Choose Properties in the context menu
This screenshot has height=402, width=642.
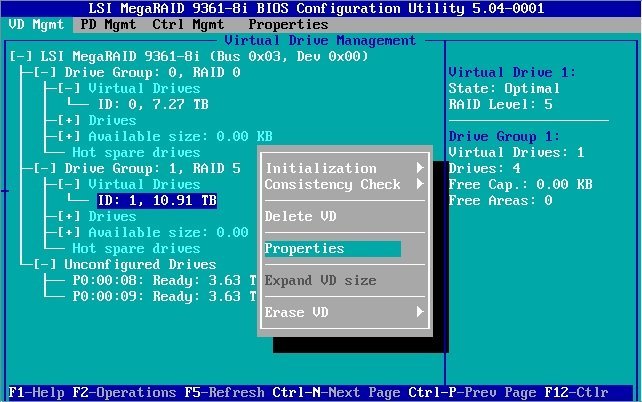click(332, 248)
